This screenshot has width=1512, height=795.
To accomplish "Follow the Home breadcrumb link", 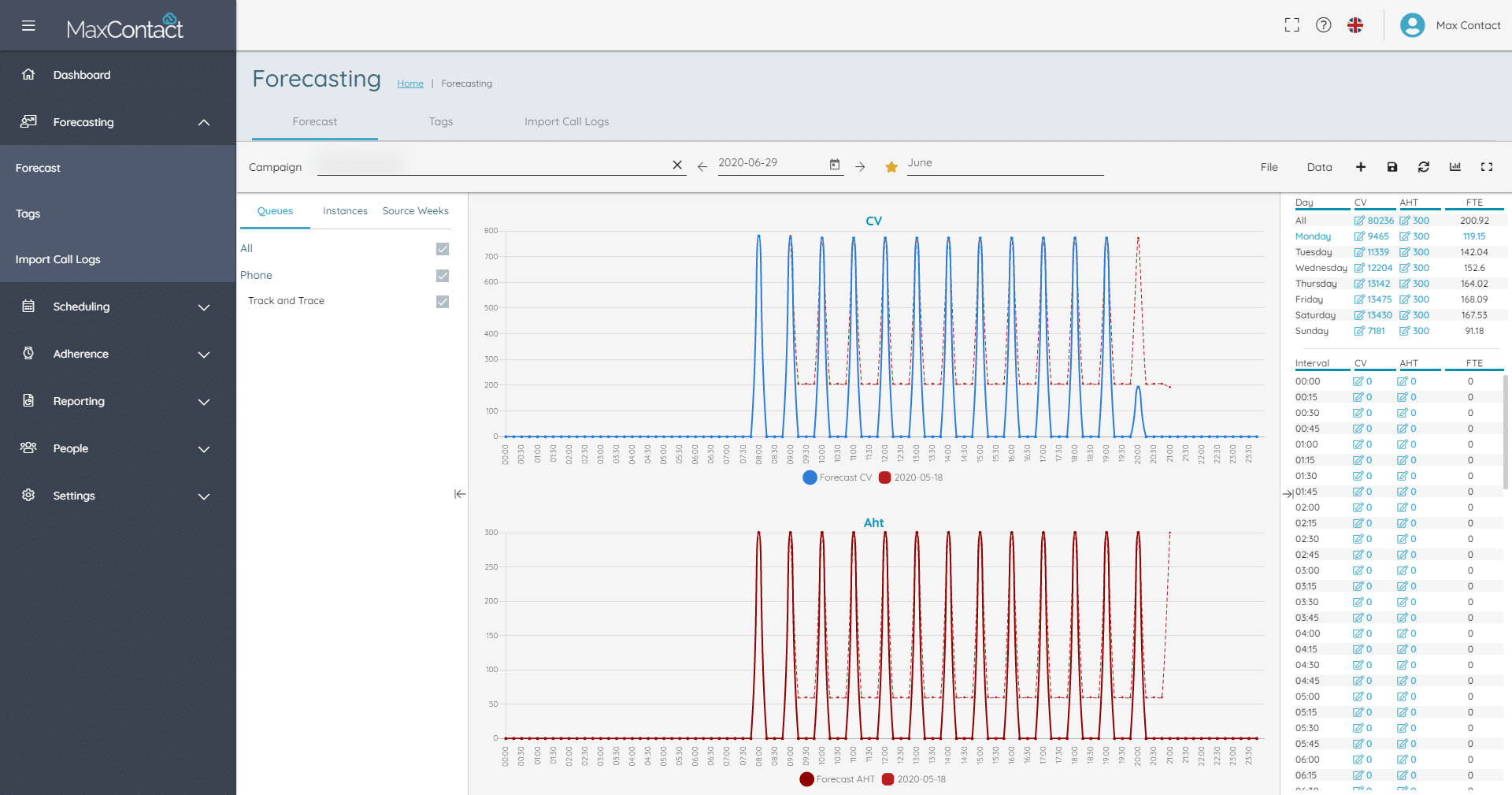I will [x=410, y=84].
